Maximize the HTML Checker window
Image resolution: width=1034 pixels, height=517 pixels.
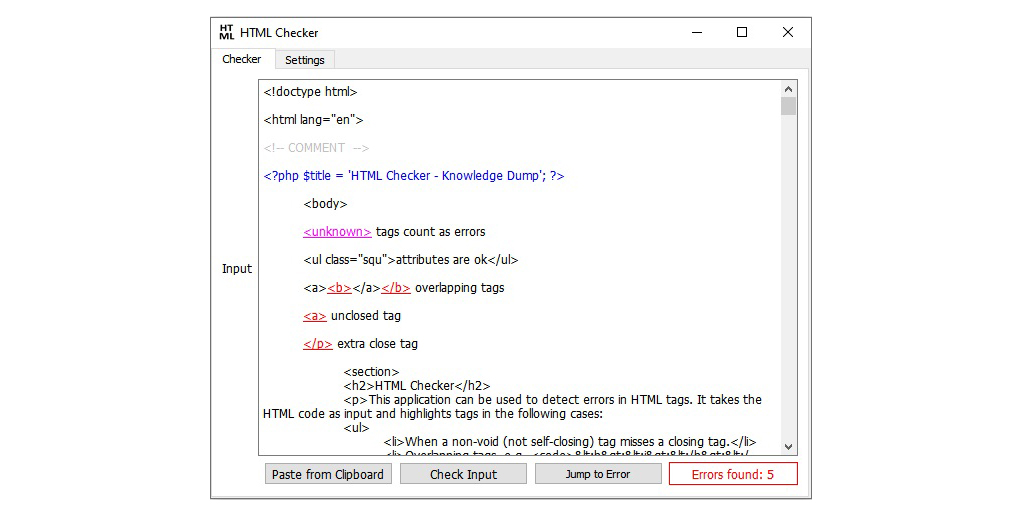click(742, 32)
